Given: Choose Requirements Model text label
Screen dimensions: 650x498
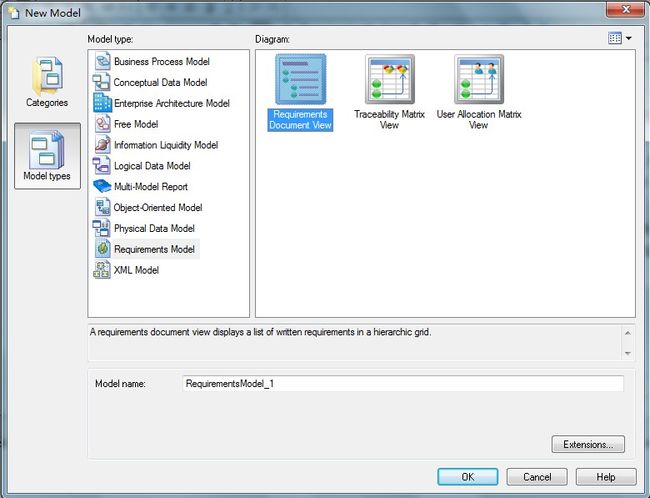Looking at the screenshot, I should pyautogui.click(x=154, y=249).
